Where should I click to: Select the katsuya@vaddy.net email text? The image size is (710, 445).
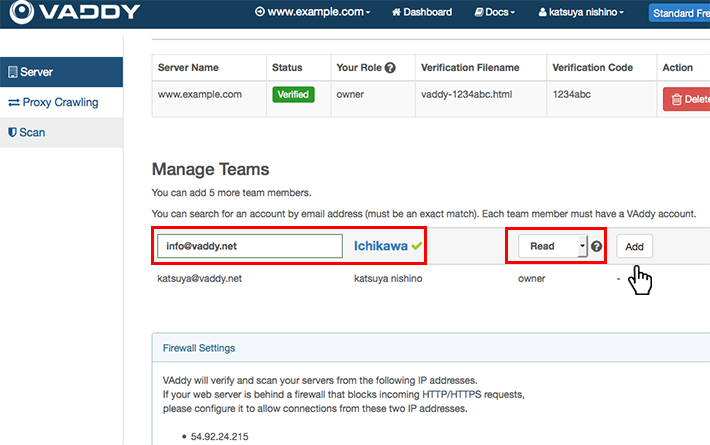coord(199,278)
